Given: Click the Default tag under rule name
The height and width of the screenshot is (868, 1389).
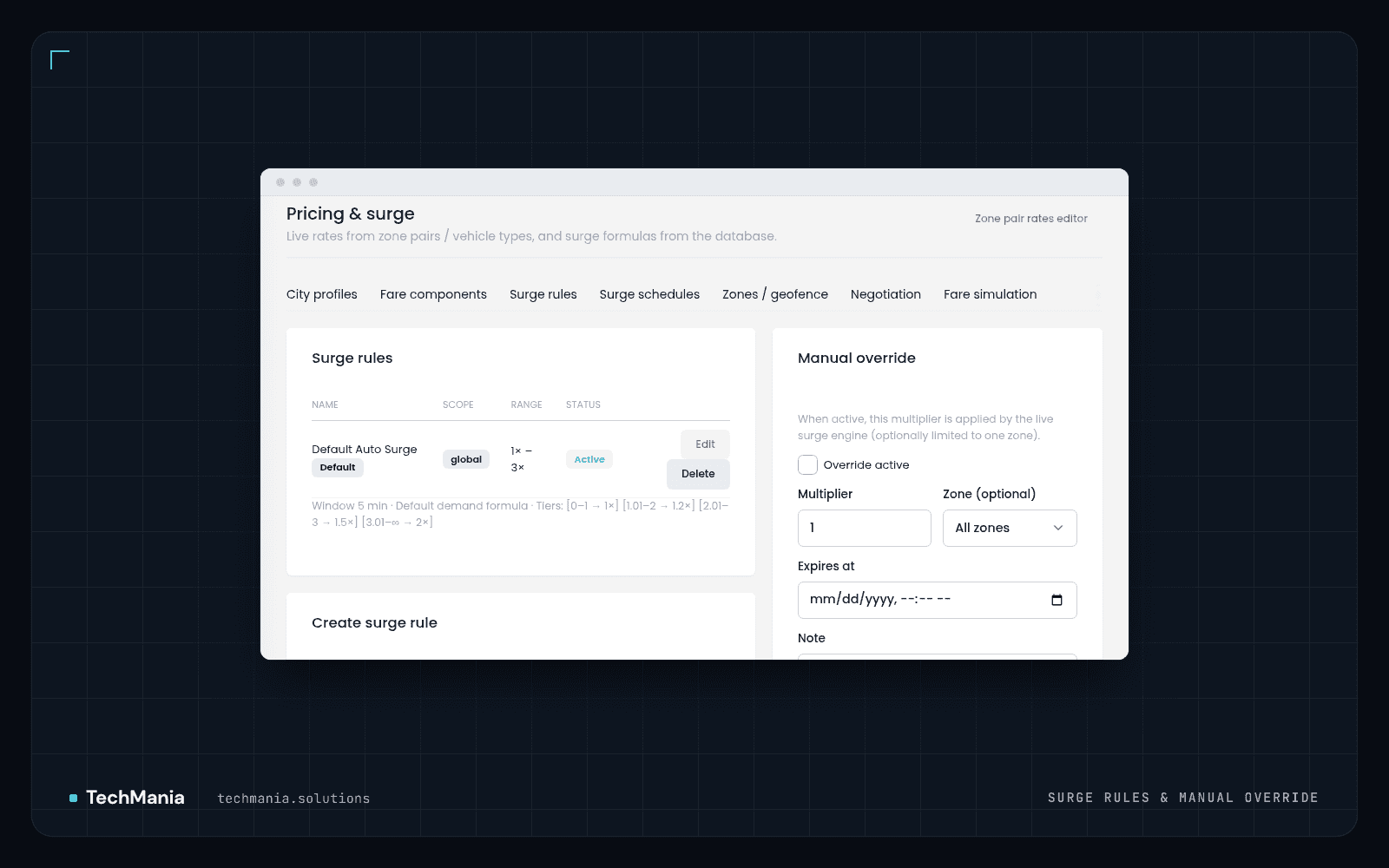Looking at the screenshot, I should coord(338,468).
